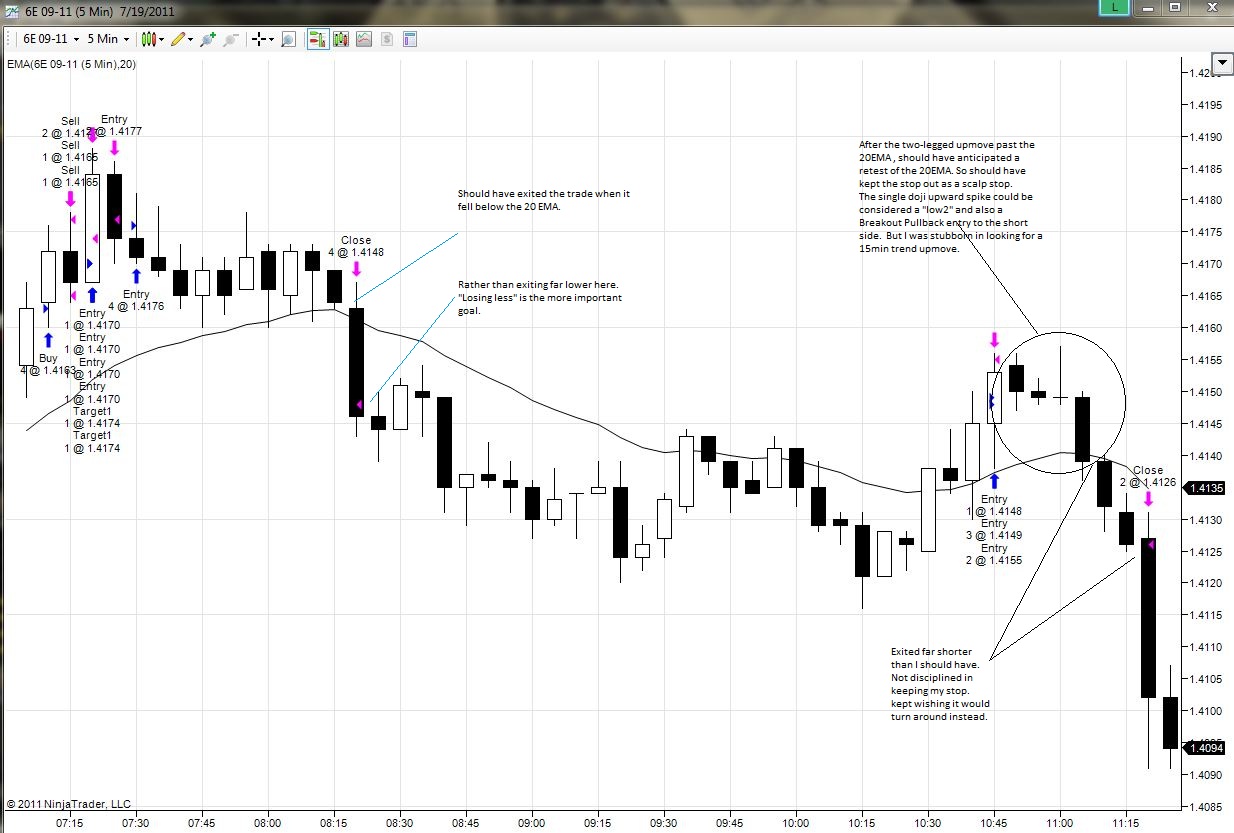Open the indicators line chart icon

[364, 39]
